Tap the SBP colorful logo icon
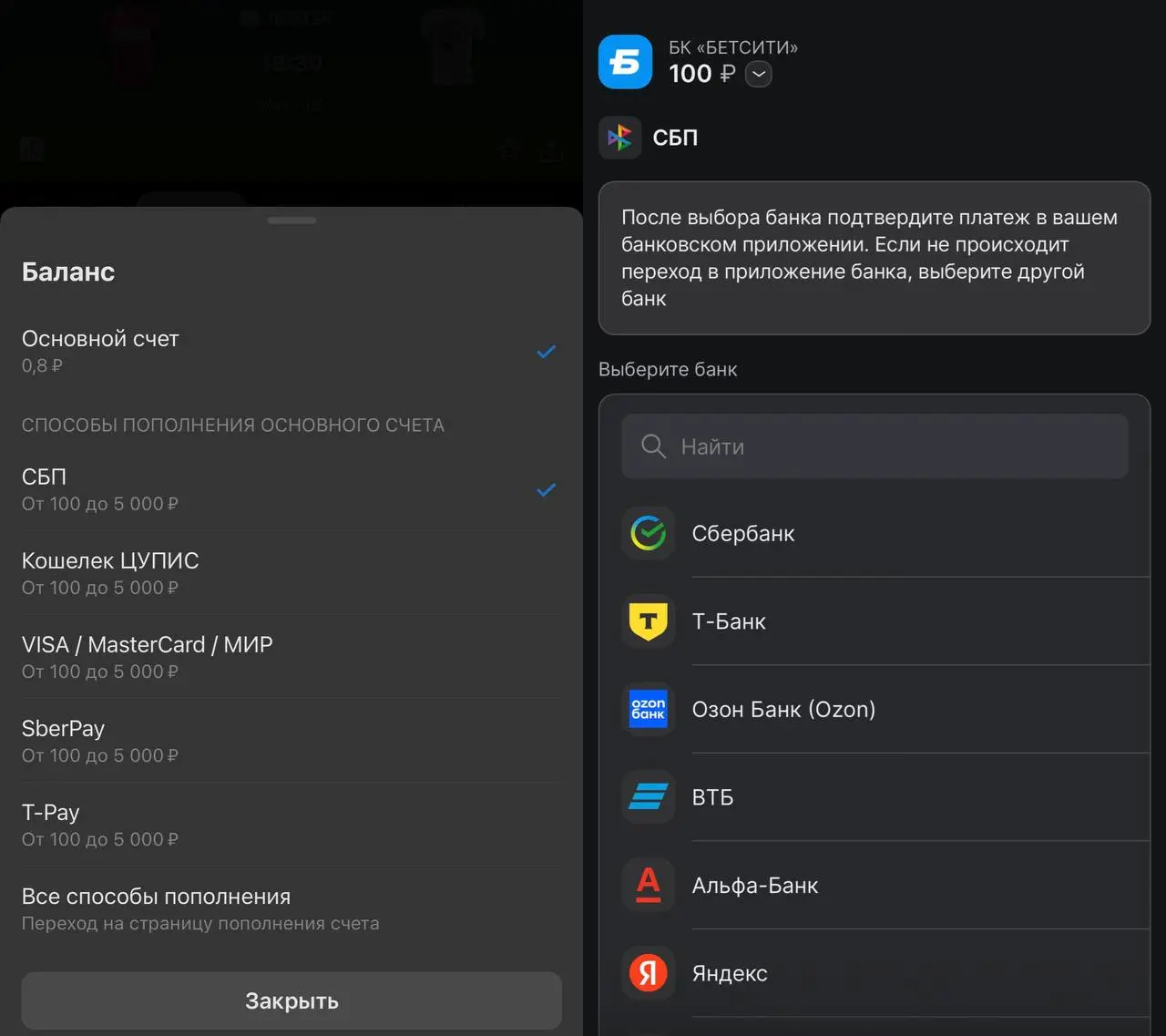 pos(619,138)
